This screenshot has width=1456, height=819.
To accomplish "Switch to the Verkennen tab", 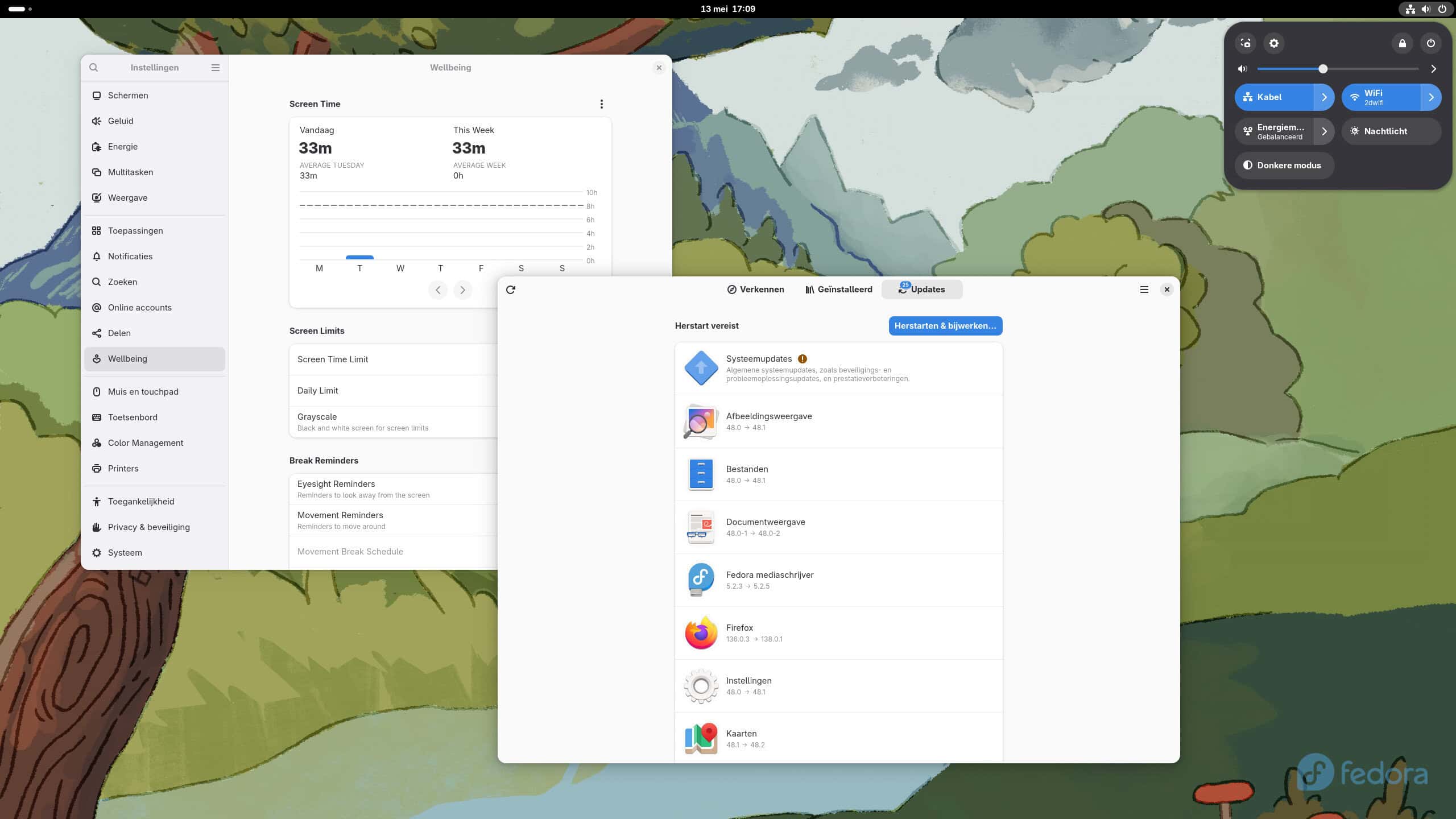I will 755,289.
